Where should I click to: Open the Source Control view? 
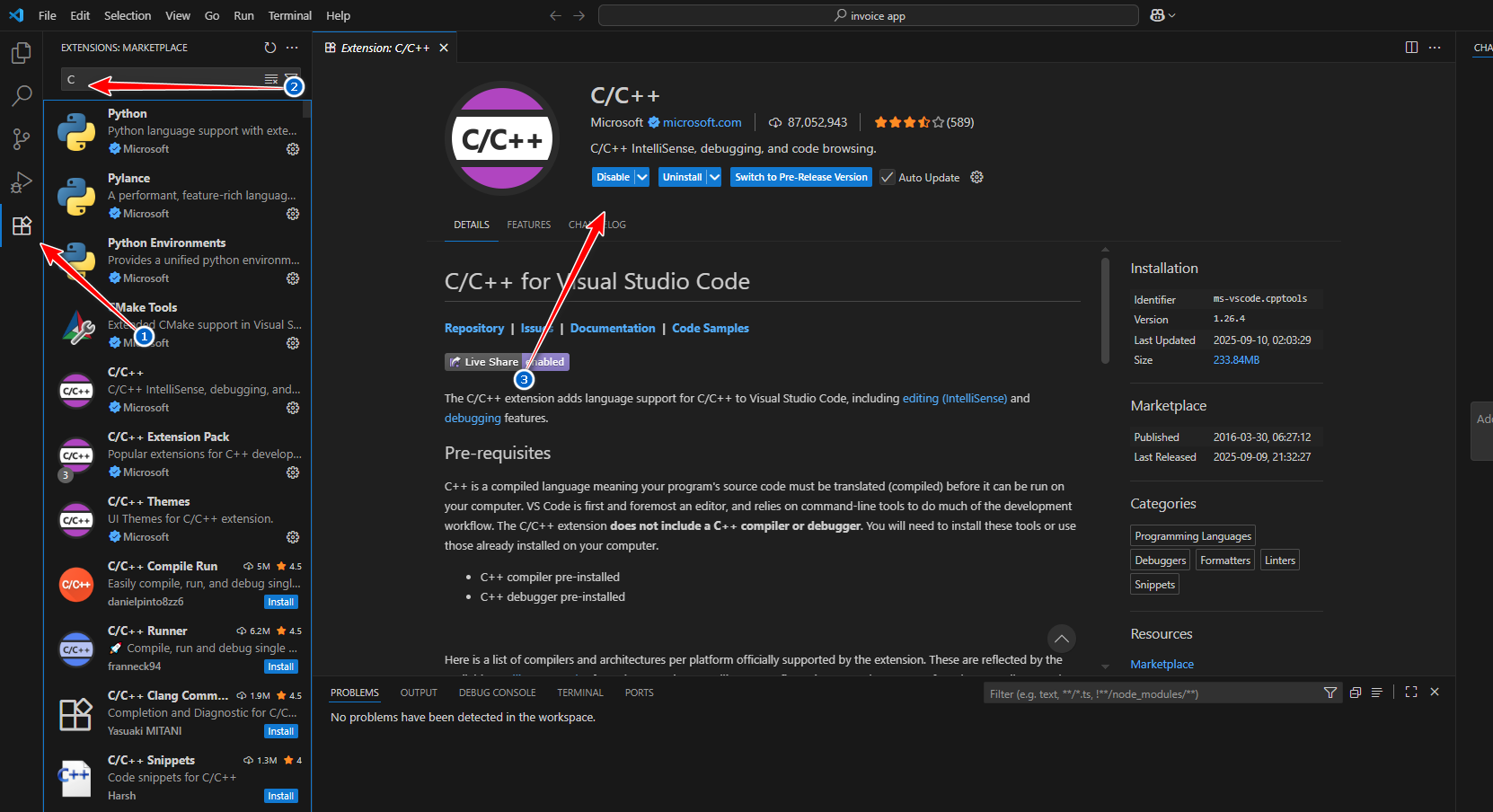pyautogui.click(x=21, y=139)
